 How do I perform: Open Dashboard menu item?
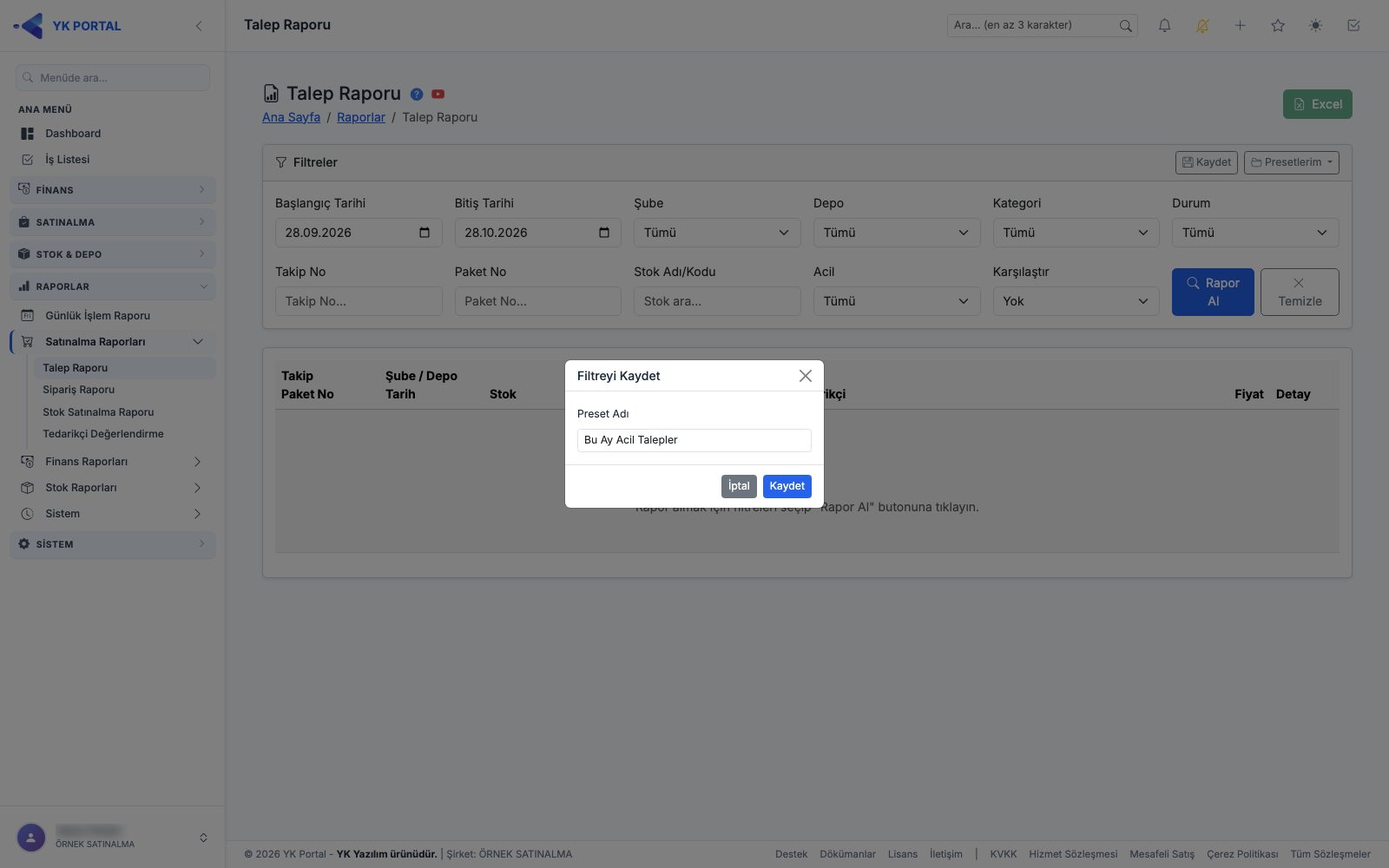pos(113,134)
